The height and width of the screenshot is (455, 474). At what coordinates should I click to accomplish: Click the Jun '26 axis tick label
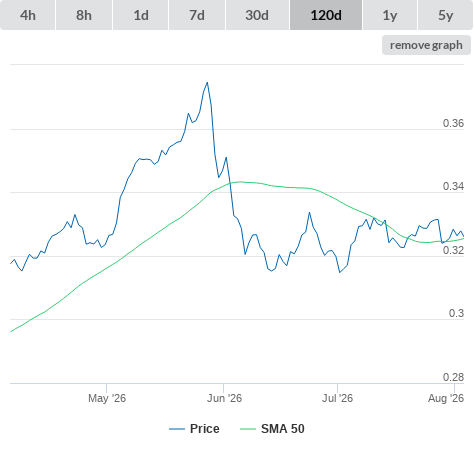click(224, 398)
